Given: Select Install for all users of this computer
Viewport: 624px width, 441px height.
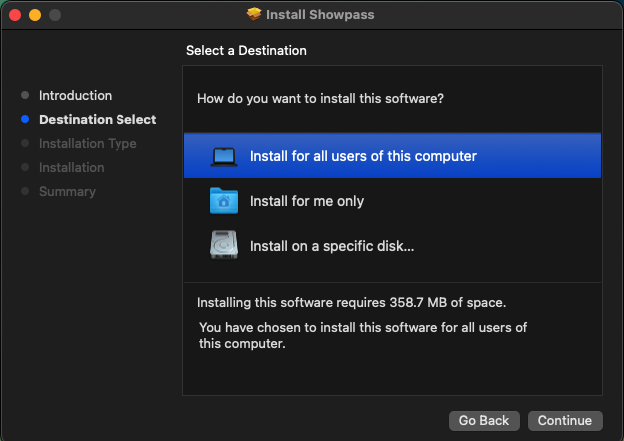Looking at the screenshot, I should point(392,156).
